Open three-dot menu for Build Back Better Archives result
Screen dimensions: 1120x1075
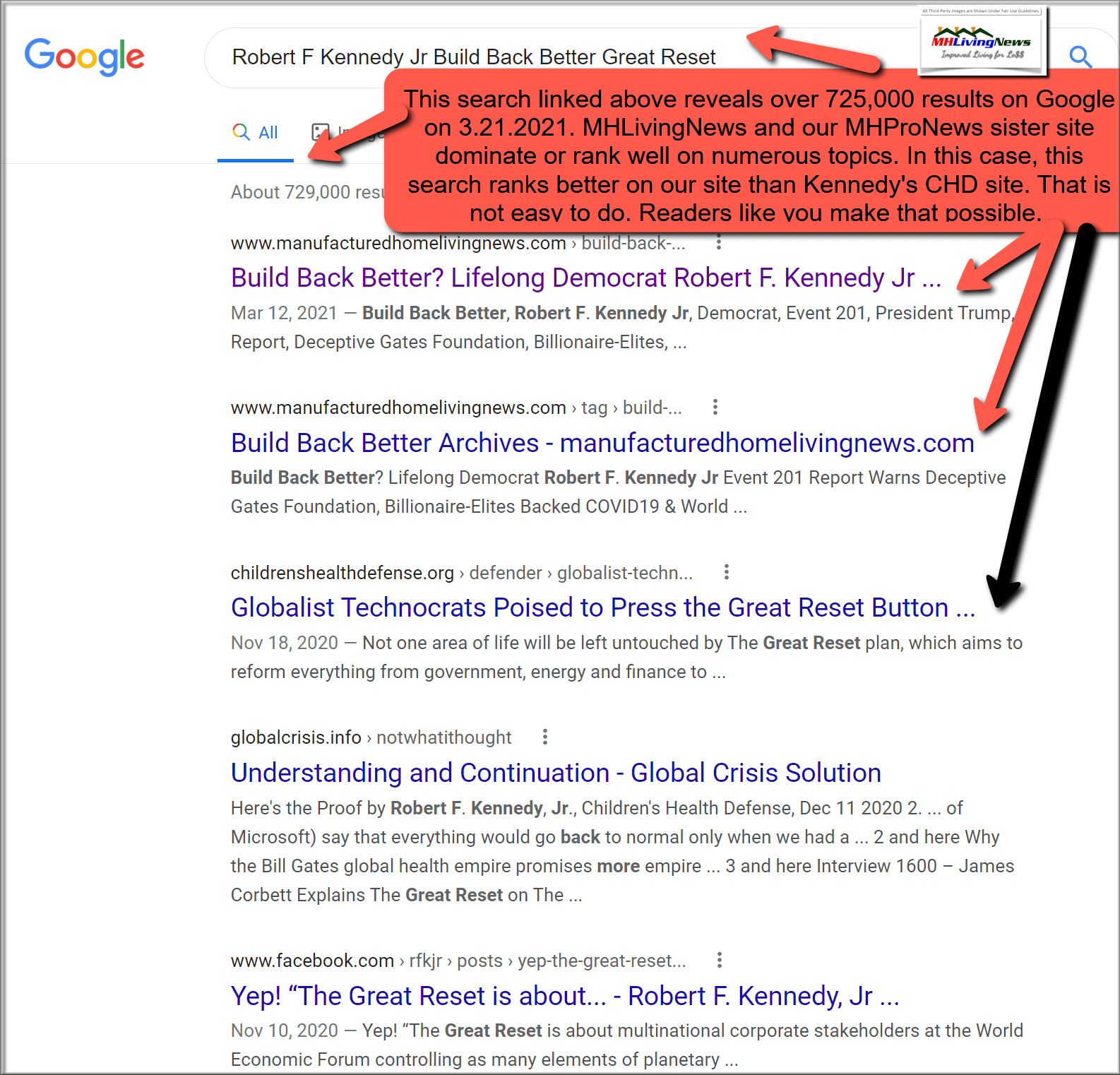tap(715, 407)
